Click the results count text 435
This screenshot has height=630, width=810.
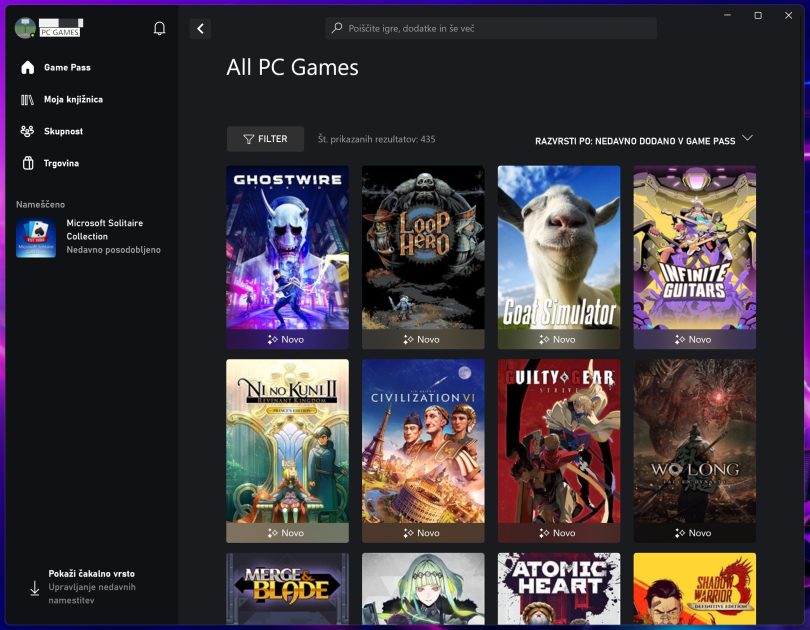[377, 139]
